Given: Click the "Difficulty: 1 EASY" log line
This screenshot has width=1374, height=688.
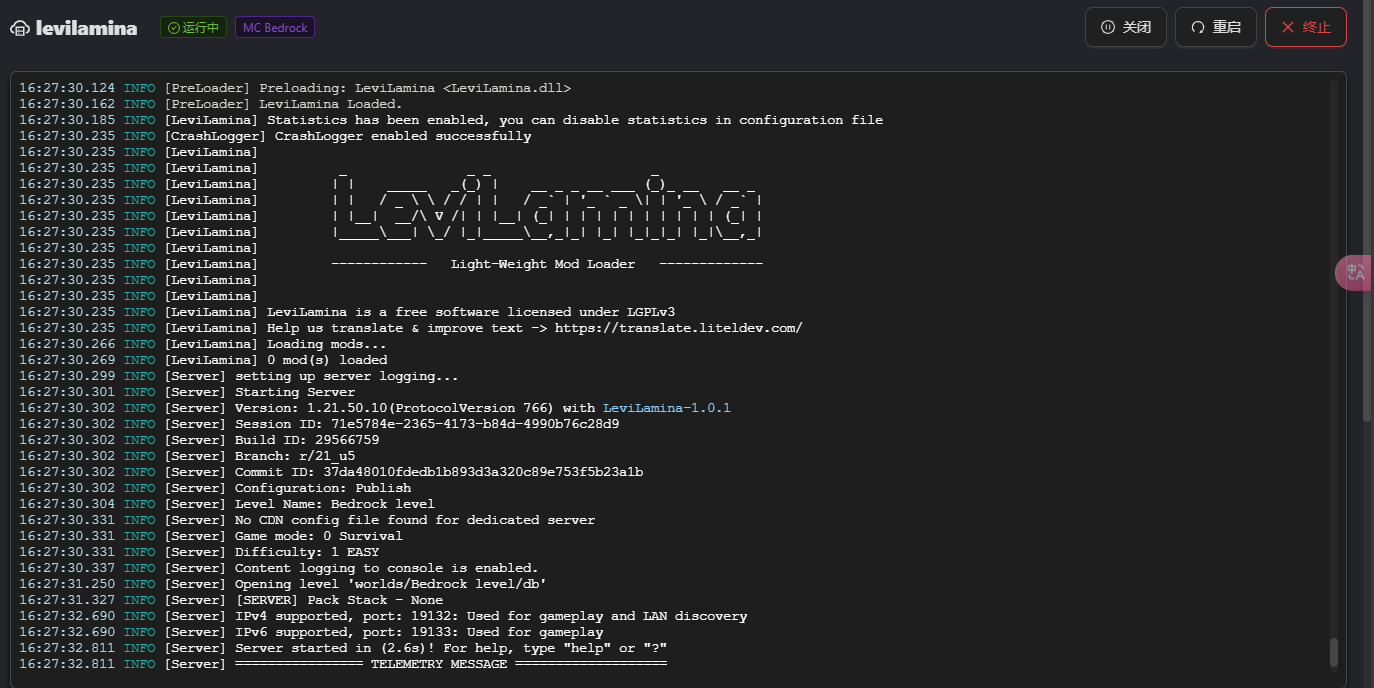Looking at the screenshot, I should pyautogui.click(x=199, y=552).
